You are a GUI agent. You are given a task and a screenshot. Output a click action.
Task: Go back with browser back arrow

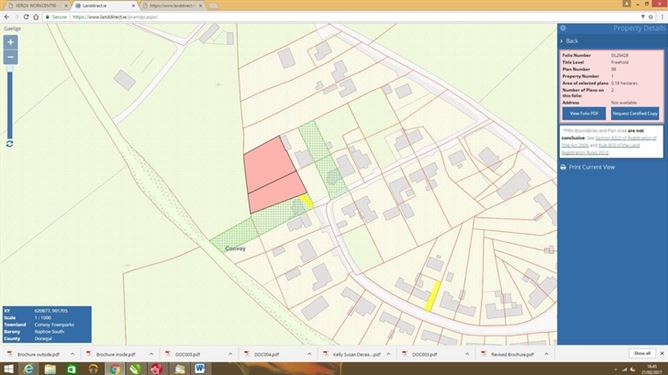coord(7,17)
